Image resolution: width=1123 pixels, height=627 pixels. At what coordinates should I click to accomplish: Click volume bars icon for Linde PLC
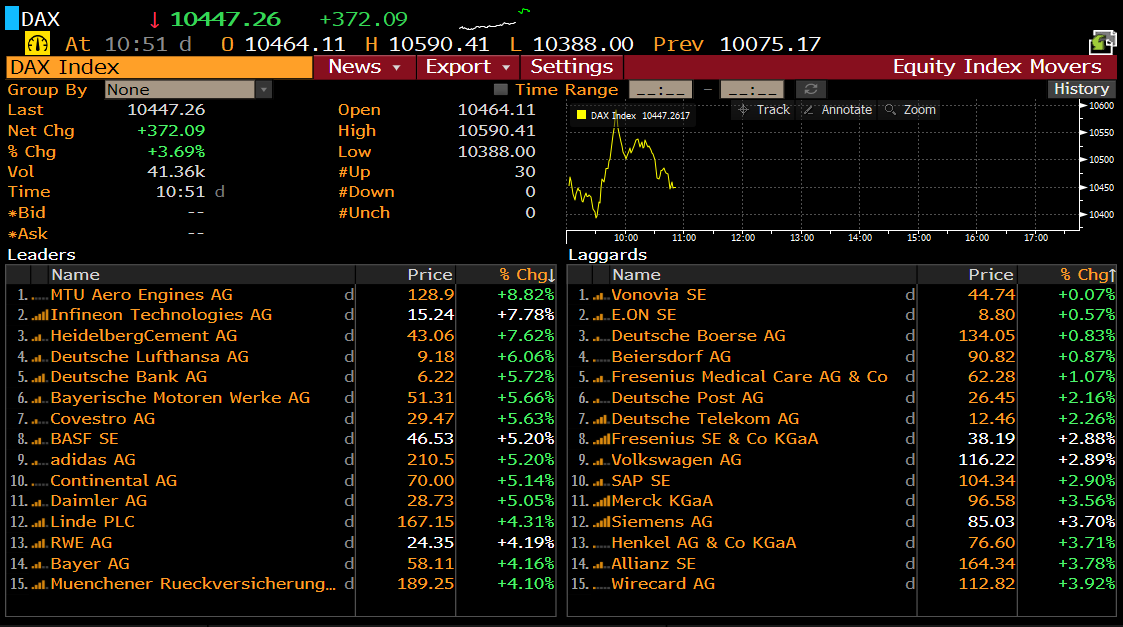click(x=40, y=522)
